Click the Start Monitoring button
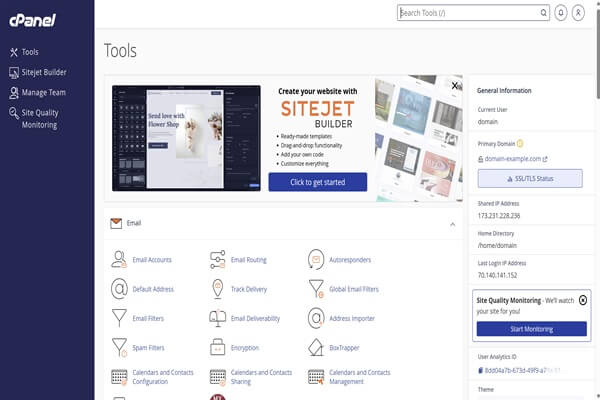 coord(532,329)
